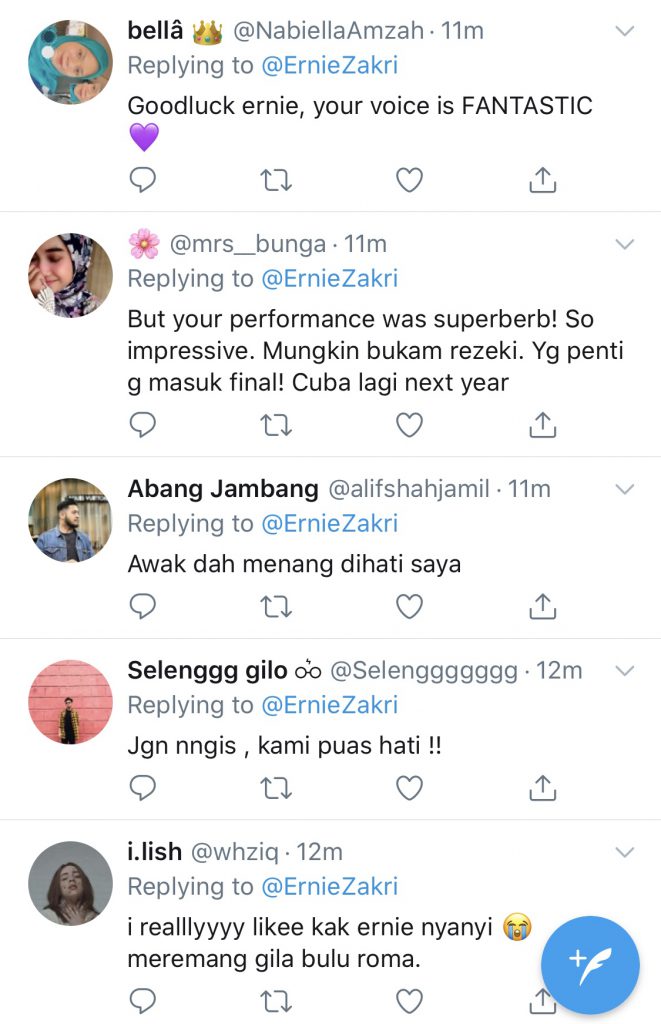Expand more options for @mrs__bunga's tweet
The image size is (661, 1024).
click(x=625, y=244)
